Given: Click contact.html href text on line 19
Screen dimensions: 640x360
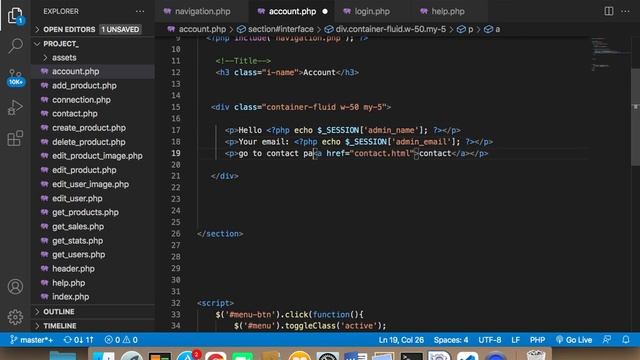Looking at the screenshot, I should (x=382, y=153).
